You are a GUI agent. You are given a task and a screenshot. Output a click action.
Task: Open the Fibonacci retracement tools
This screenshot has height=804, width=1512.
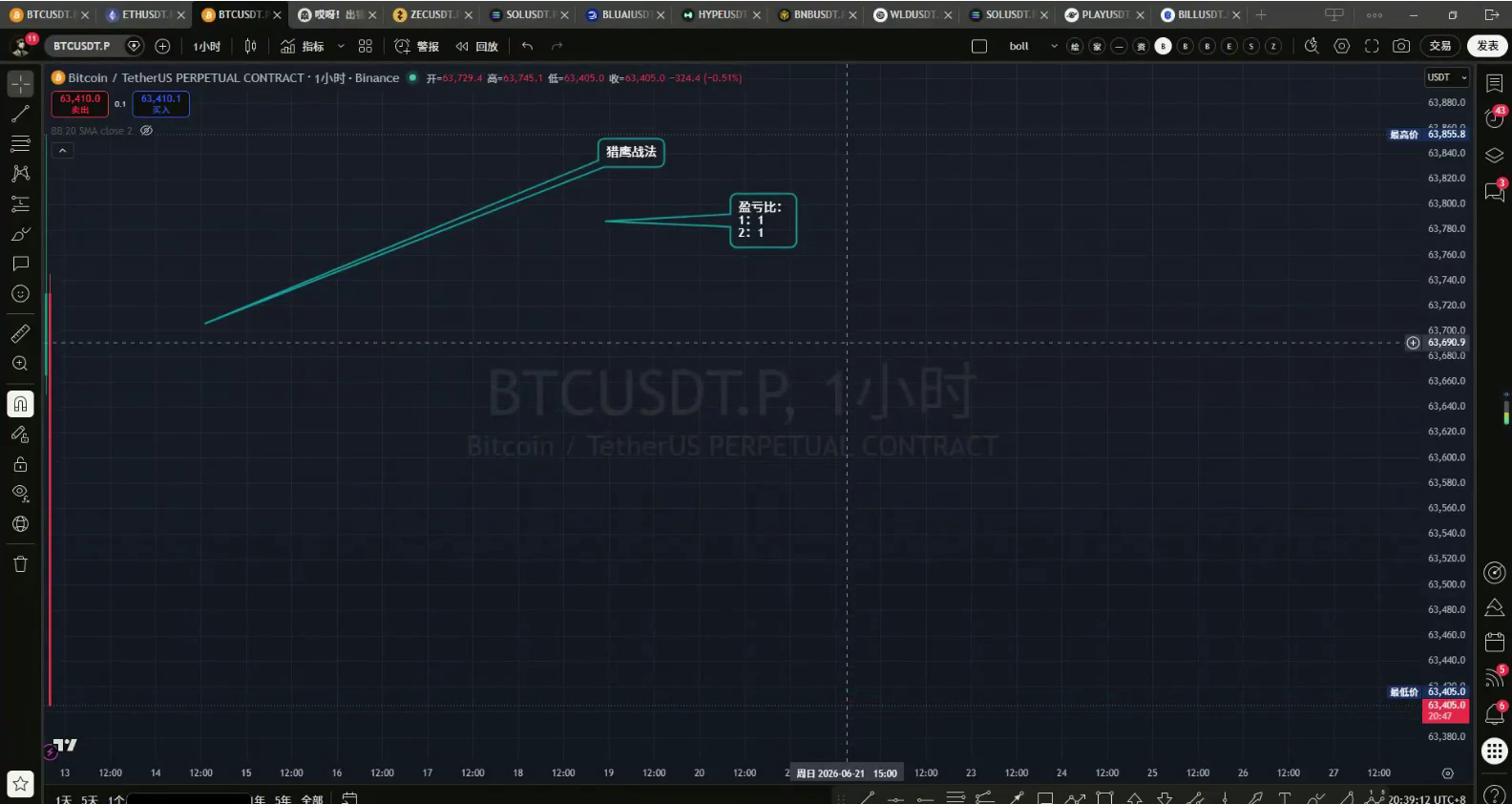point(20,144)
